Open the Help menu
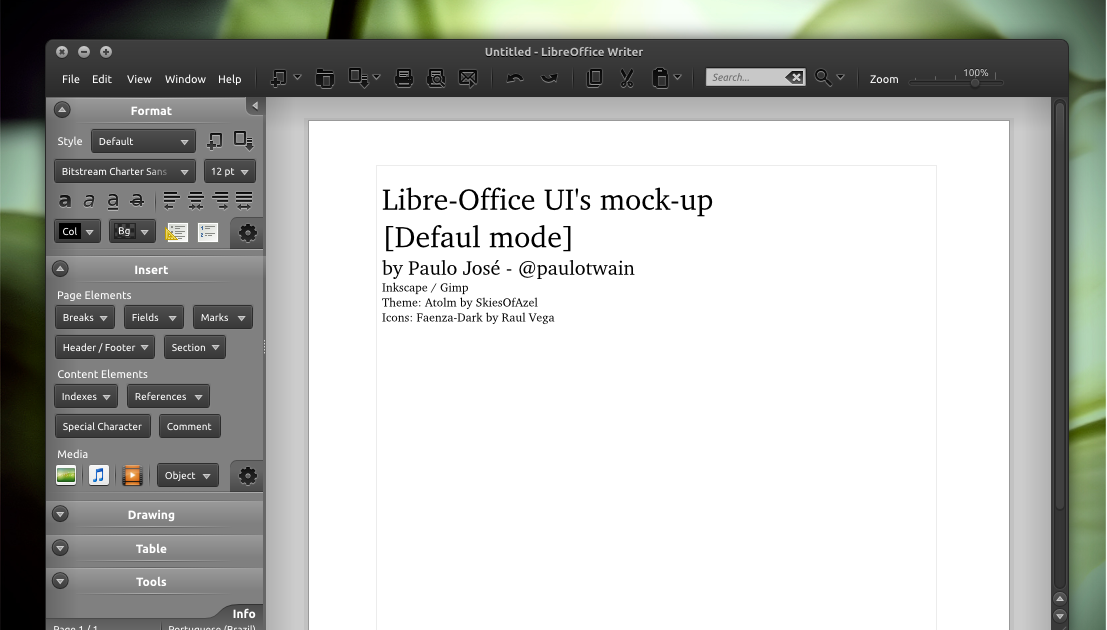Image resolution: width=1107 pixels, height=630 pixels. point(229,79)
